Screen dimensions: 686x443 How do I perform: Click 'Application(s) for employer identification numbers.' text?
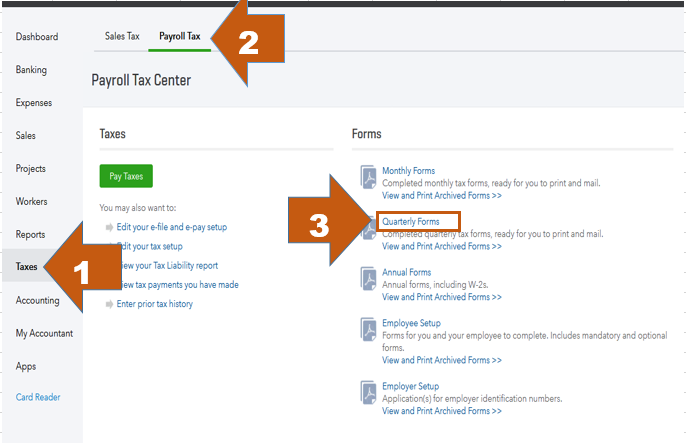tap(472, 398)
